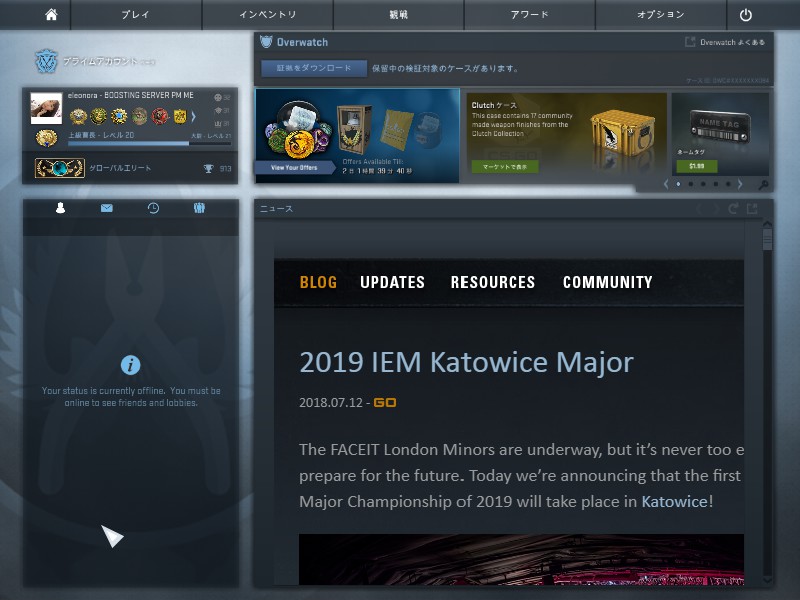This screenshot has width=800, height=600.
Task: Expand more medals with the chevron arrow
Action: pyautogui.click(x=194, y=116)
